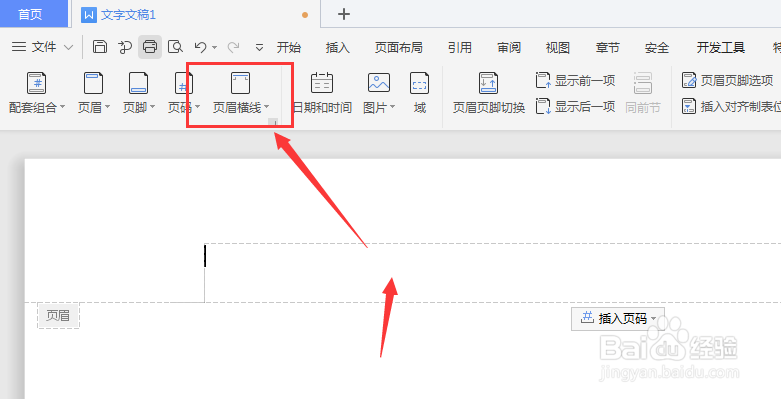Expand the undo history arrow
Image resolution: width=781 pixels, height=399 pixels.
point(215,47)
